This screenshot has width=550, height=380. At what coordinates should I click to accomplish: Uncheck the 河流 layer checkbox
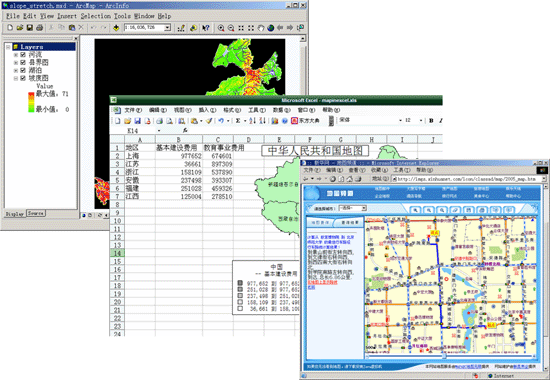[23, 55]
